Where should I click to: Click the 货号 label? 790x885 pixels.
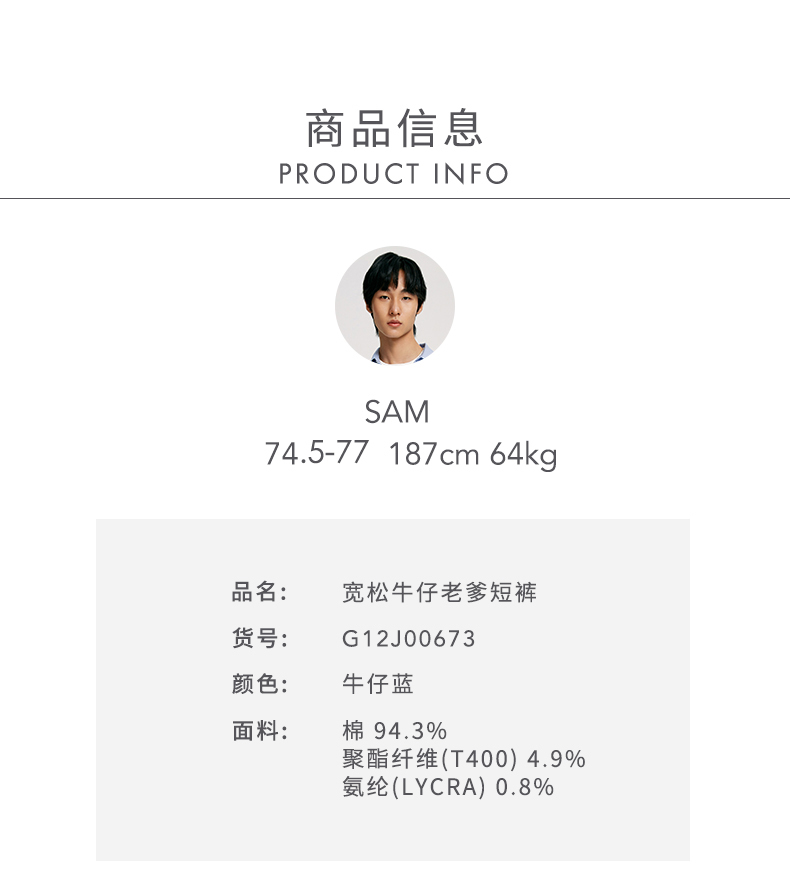(259, 638)
